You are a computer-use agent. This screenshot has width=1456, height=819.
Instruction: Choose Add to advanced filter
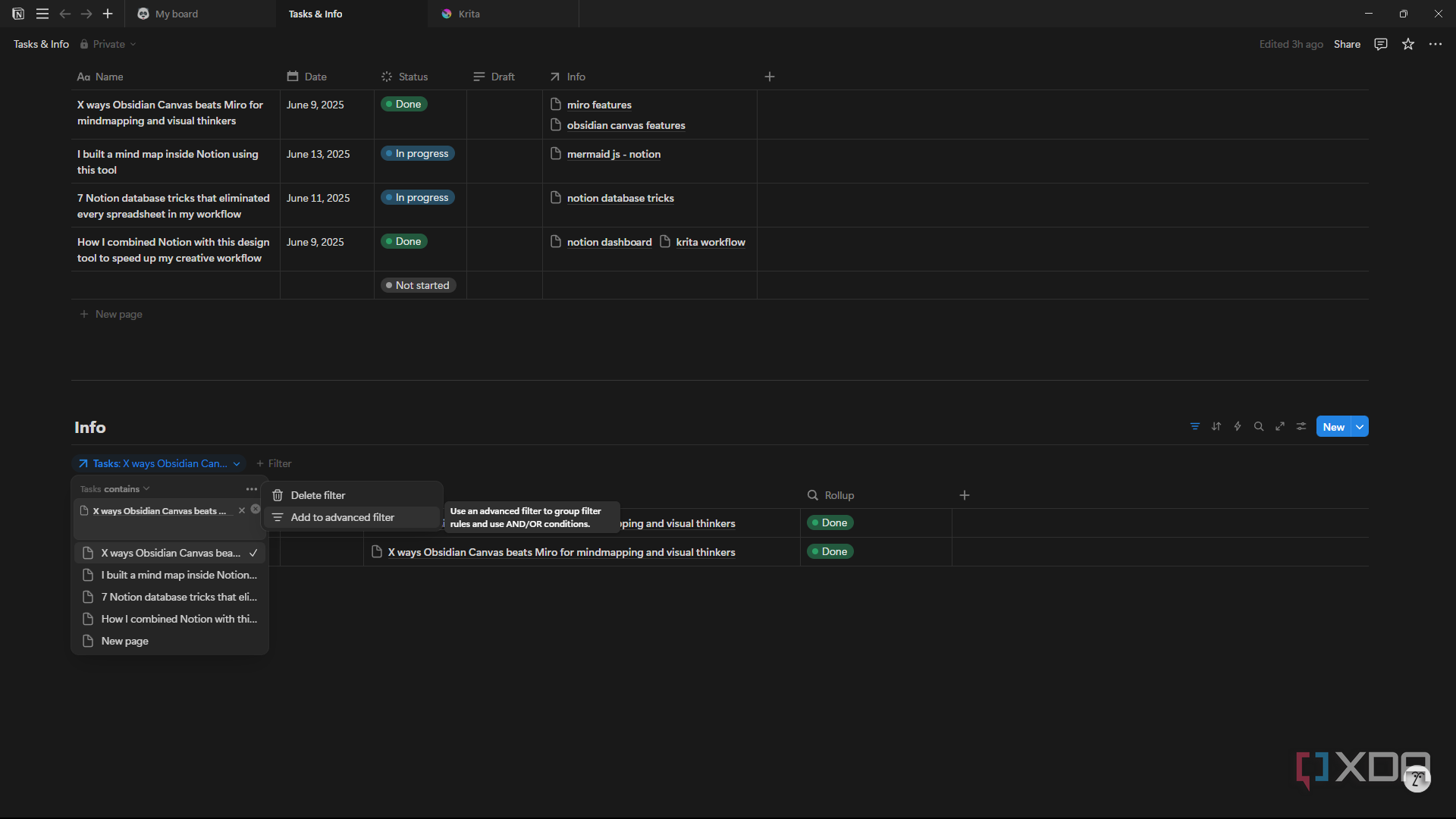[352, 517]
